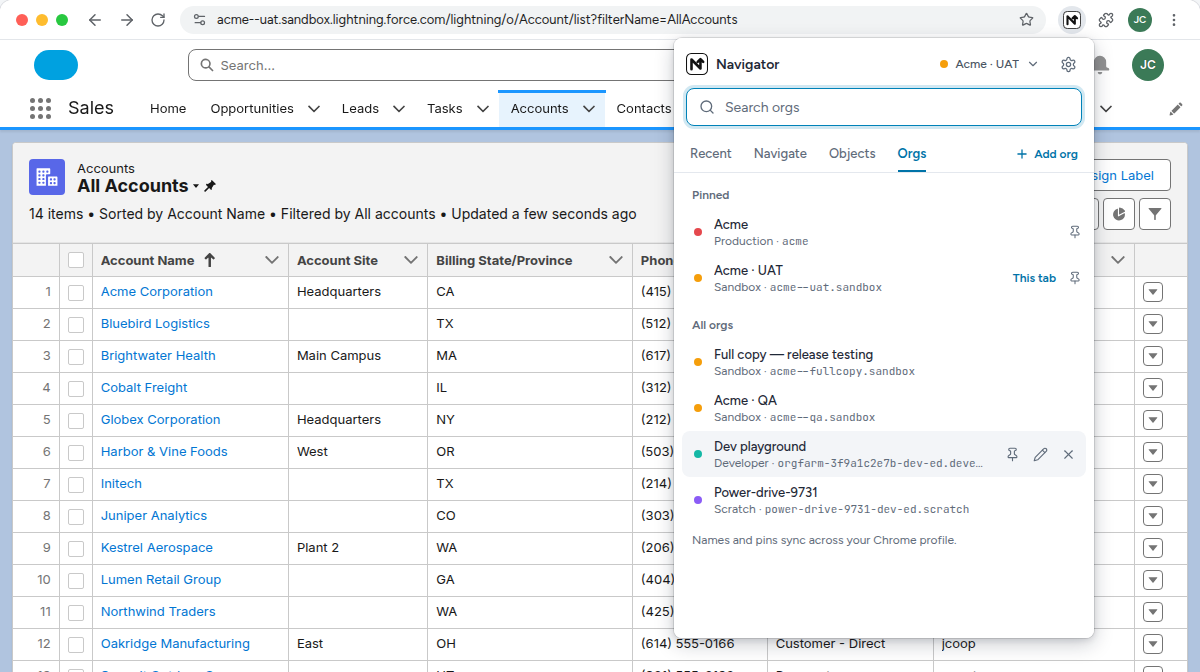Open the Contacts nav tab
The image size is (1200, 672).
coord(644,108)
